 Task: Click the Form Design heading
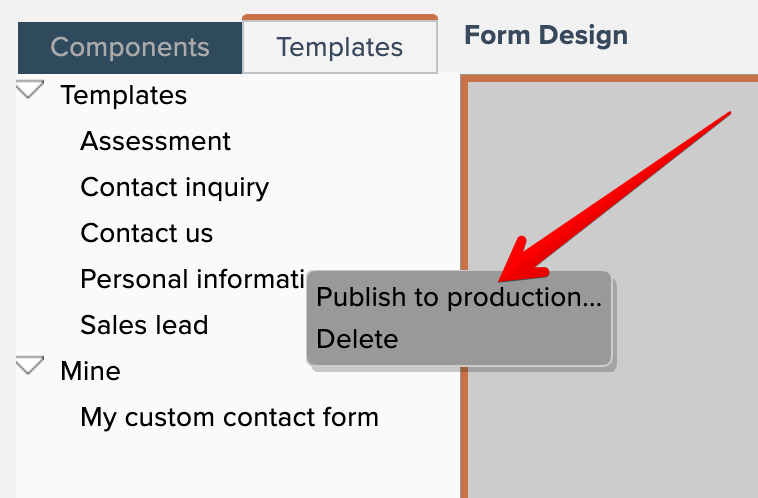546,36
